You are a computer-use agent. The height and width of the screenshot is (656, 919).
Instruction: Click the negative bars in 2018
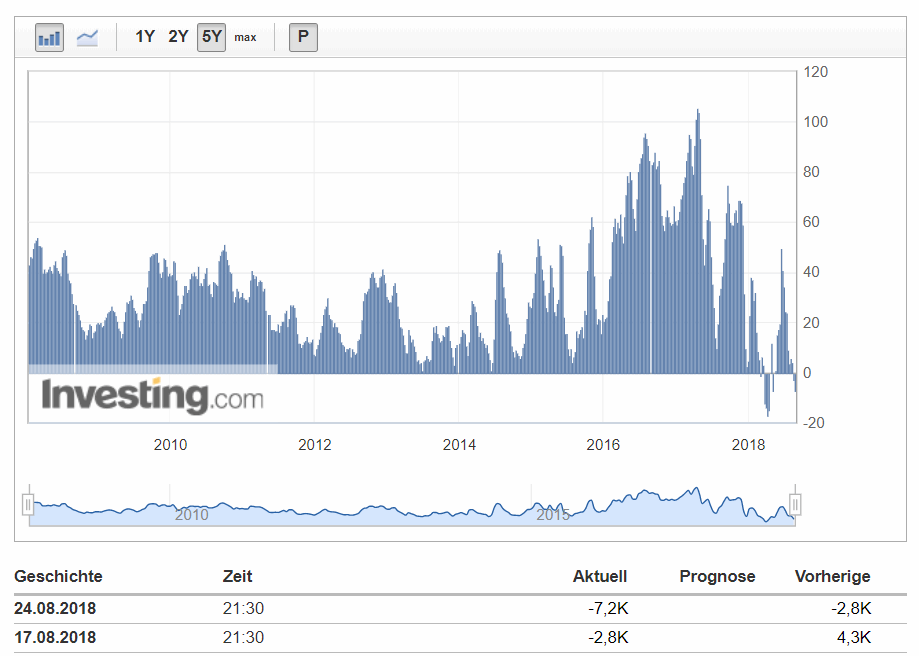767,395
